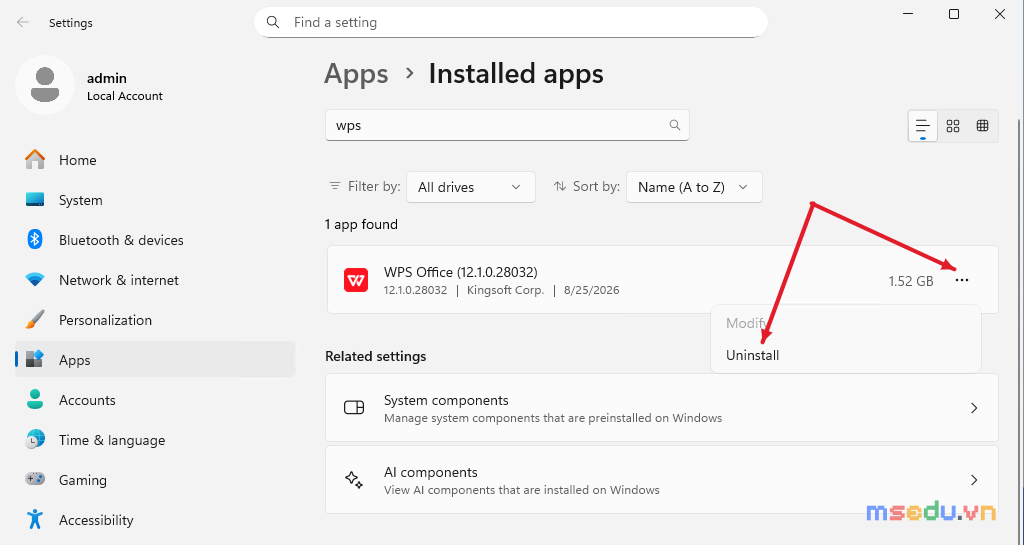Image resolution: width=1024 pixels, height=545 pixels.
Task: Go to Network & internet
Action: [155, 280]
